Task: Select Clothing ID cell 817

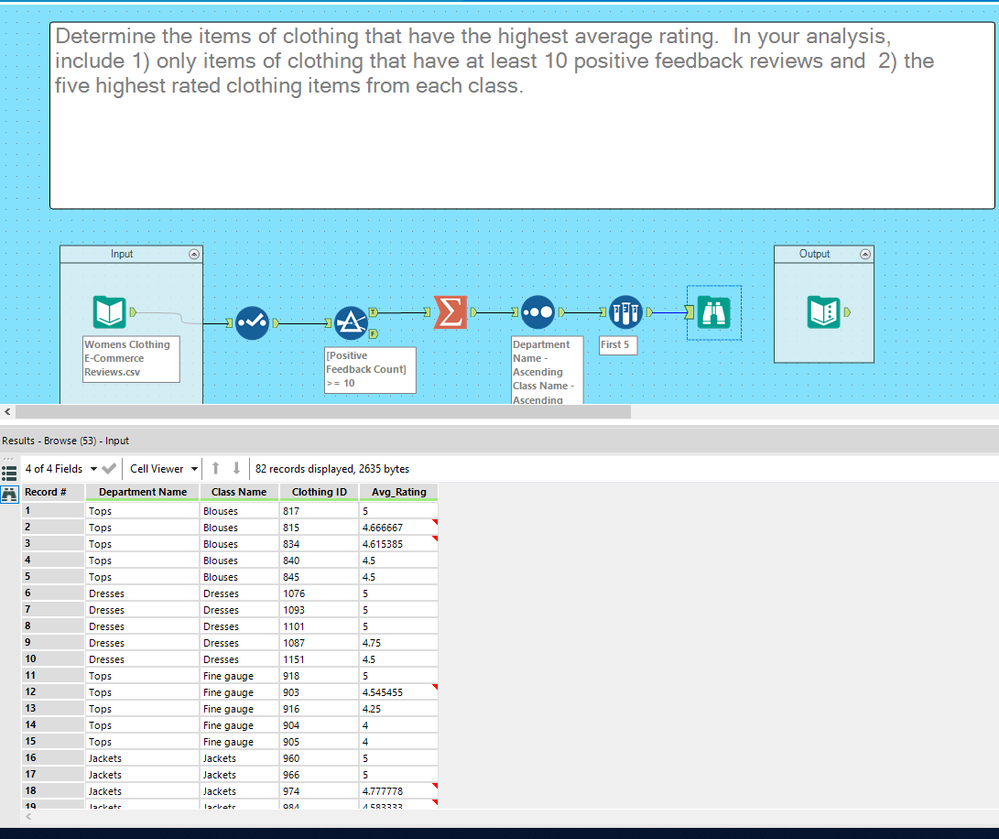Action: point(319,511)
